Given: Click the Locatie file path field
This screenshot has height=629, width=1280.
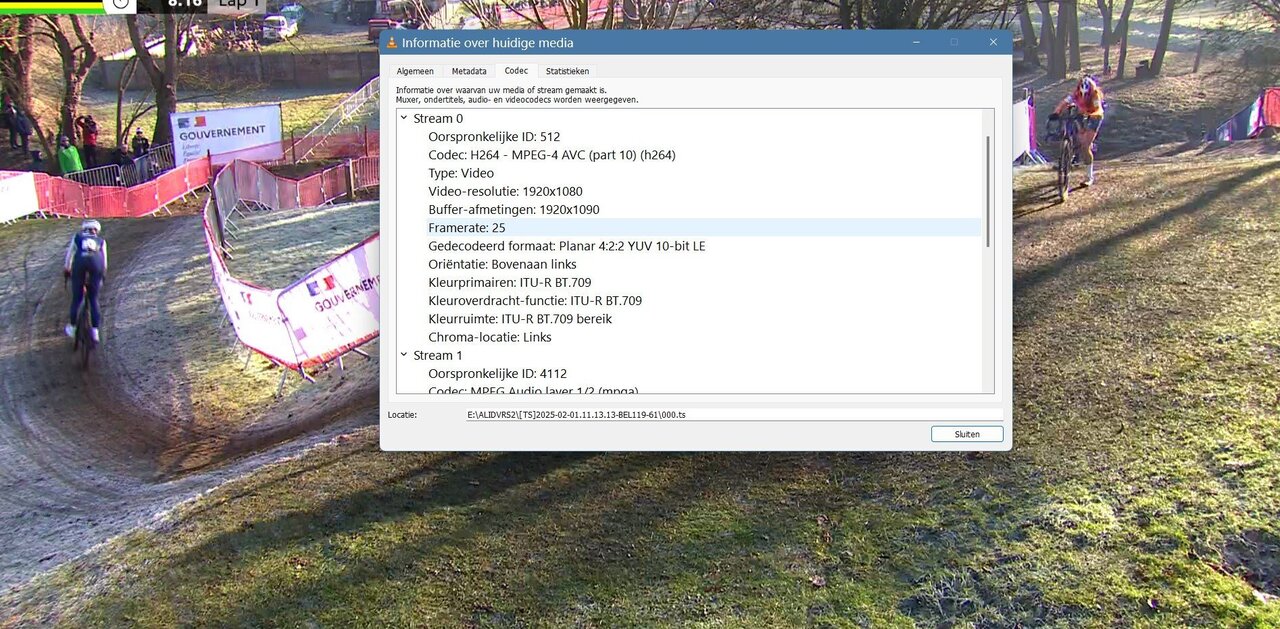Looking at the screenshot, I should [x=733, y=414].
